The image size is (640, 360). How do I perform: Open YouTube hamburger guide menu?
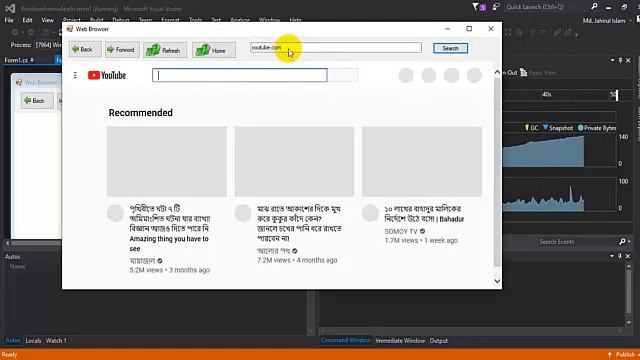75,75
